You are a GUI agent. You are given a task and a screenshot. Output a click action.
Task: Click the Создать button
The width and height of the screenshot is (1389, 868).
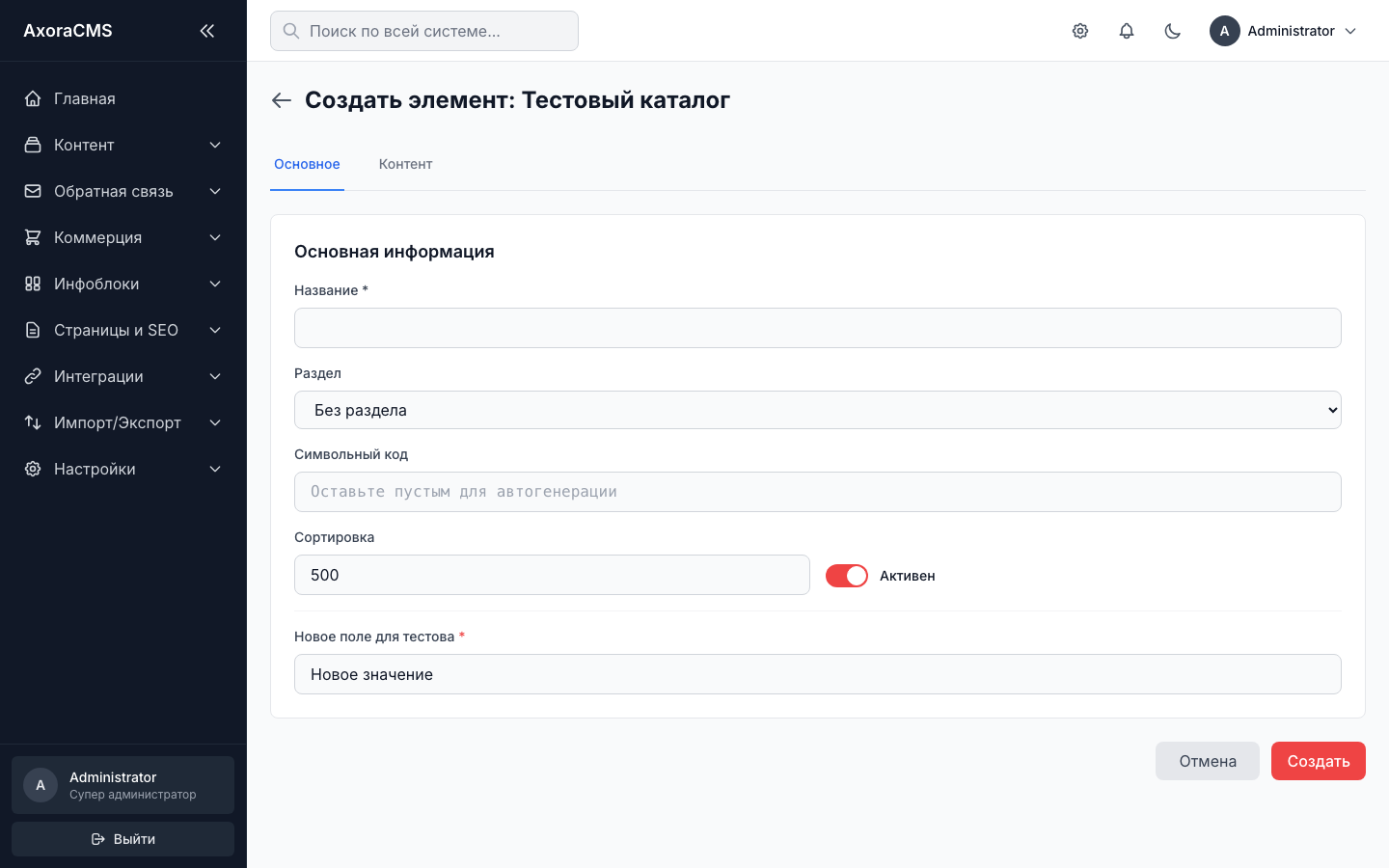click(x=1319, y=761)
